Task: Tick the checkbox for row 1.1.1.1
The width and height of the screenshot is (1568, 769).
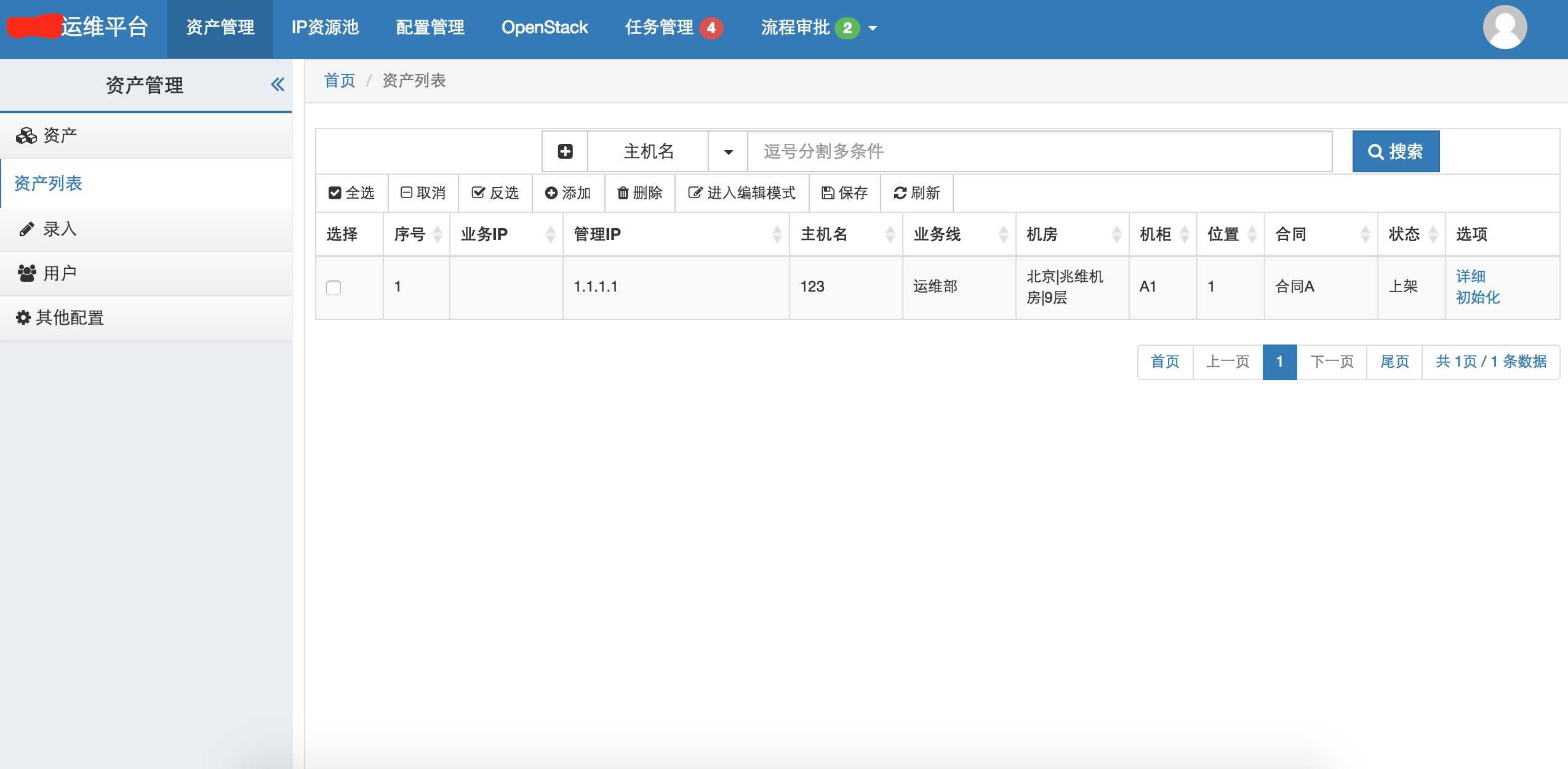Action: [334, 287]
